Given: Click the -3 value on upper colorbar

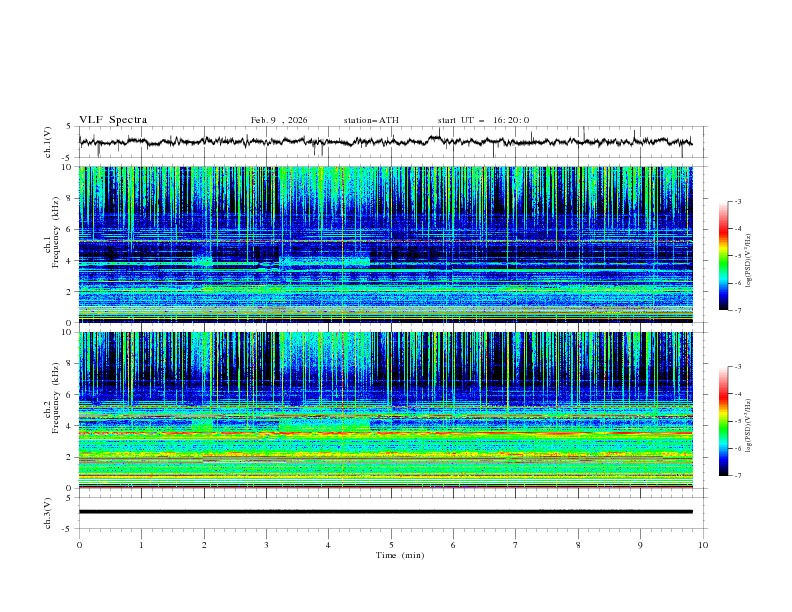Looking at the screenshot, I should click(736, 202).
